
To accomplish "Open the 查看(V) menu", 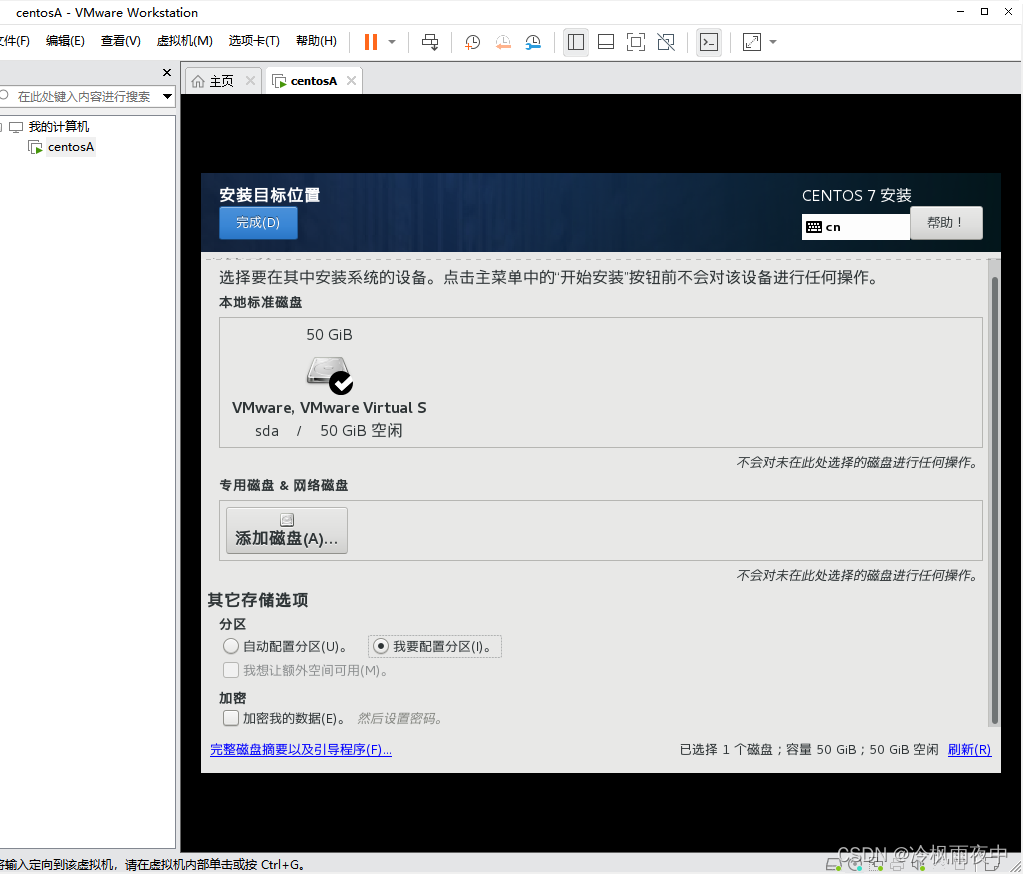I will (x=121, y=41).
